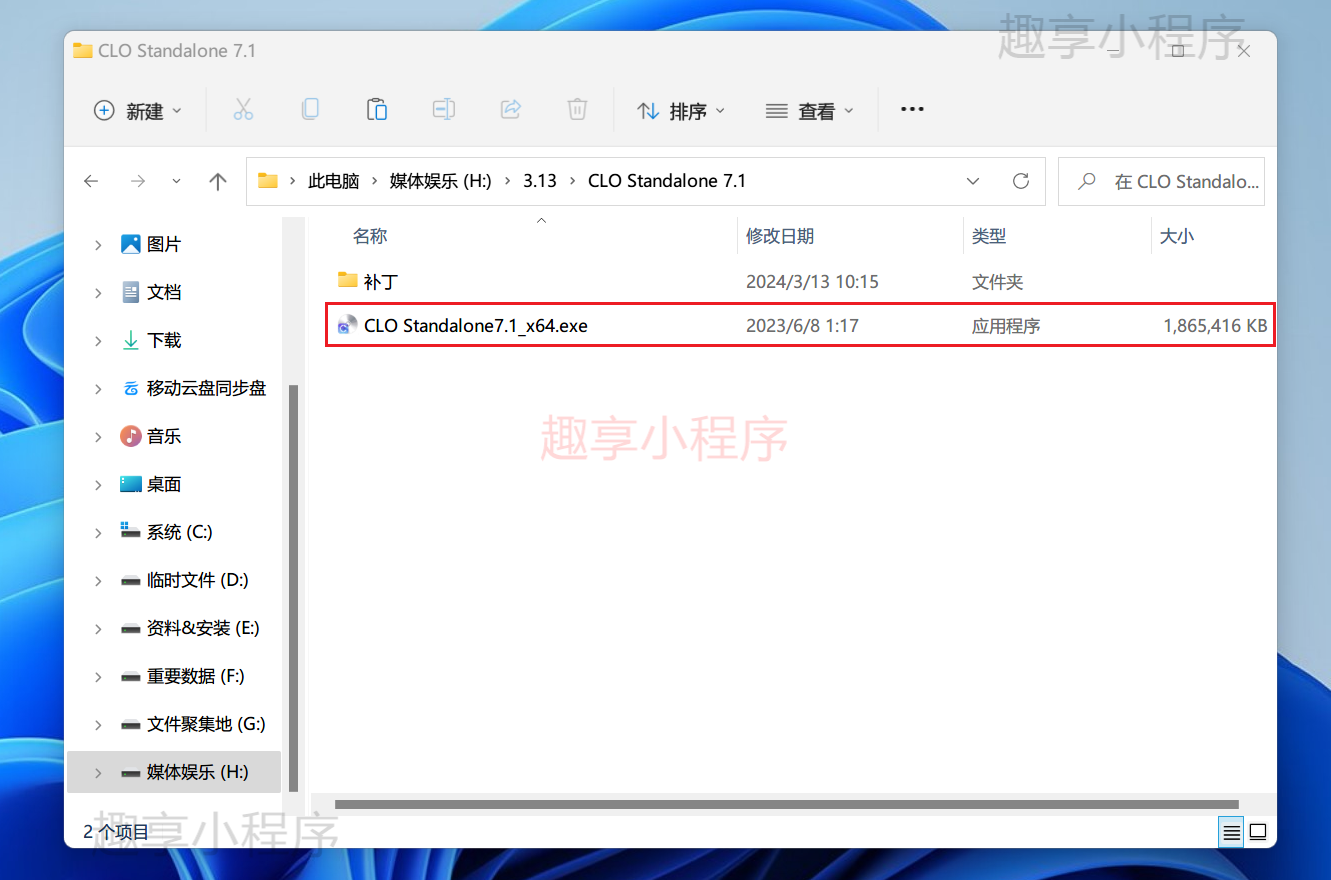The image size is (1331, 880).
Task: Click the navigation pane vertical scrollbar
Action: (x=293, y=588)
